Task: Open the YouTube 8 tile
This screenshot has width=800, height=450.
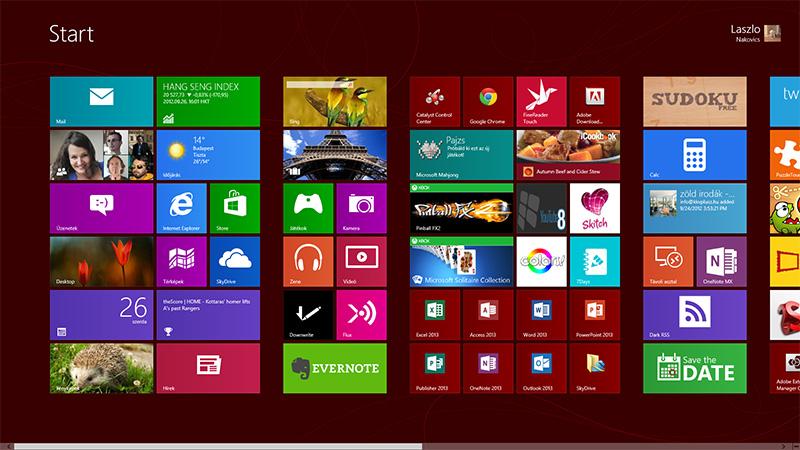Action: (x=541, y=208)
